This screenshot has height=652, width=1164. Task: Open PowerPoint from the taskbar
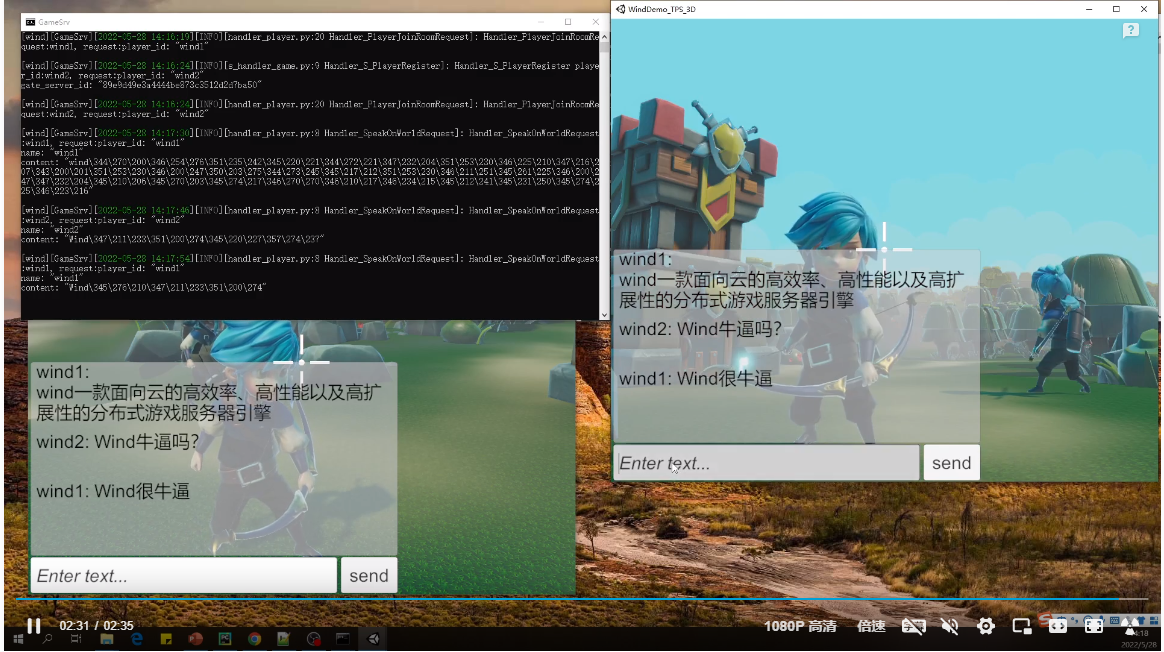[x=195, y=639]
